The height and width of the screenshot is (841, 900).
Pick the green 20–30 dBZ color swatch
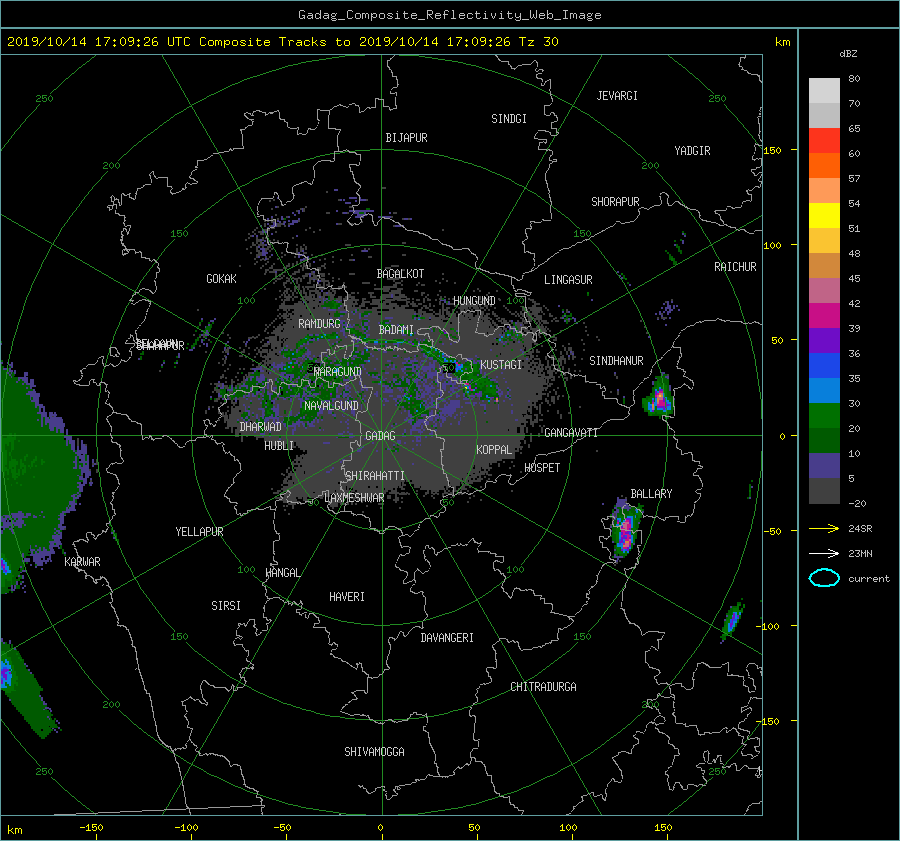pyautogui.click(x=824, y=416)
